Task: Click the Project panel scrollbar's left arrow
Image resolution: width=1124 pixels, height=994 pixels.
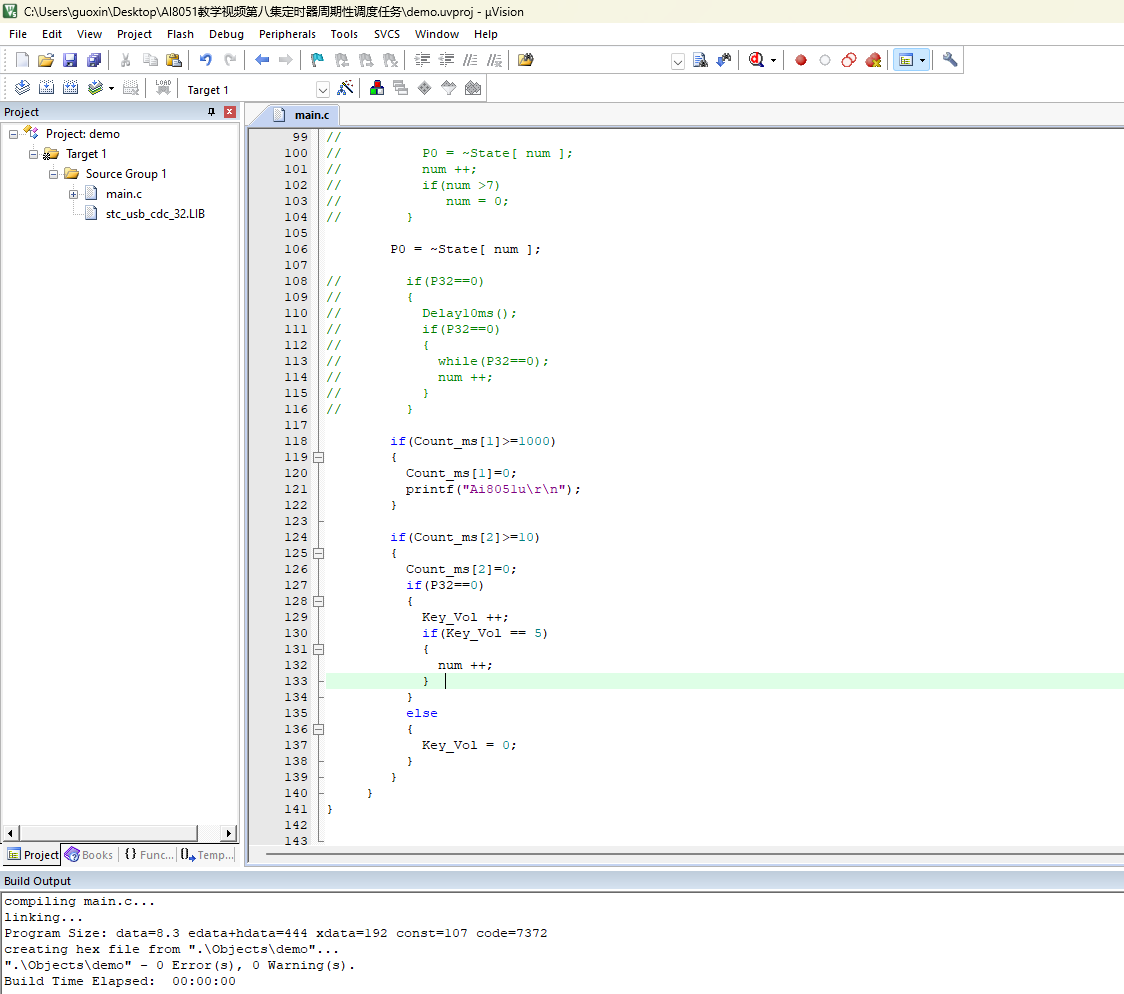Action: point(10,833)
